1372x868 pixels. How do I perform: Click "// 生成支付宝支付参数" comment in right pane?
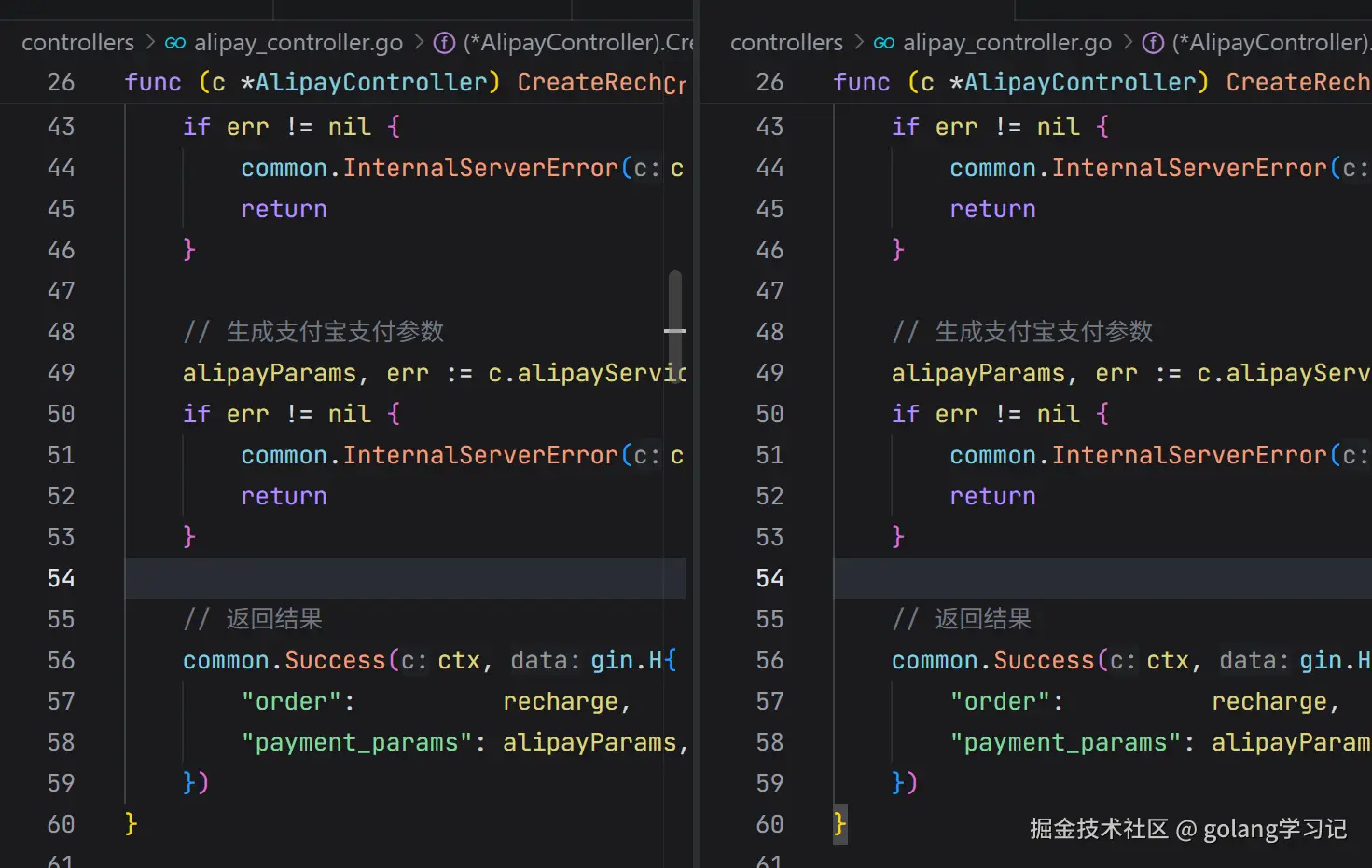click(x=1022, y=332)
